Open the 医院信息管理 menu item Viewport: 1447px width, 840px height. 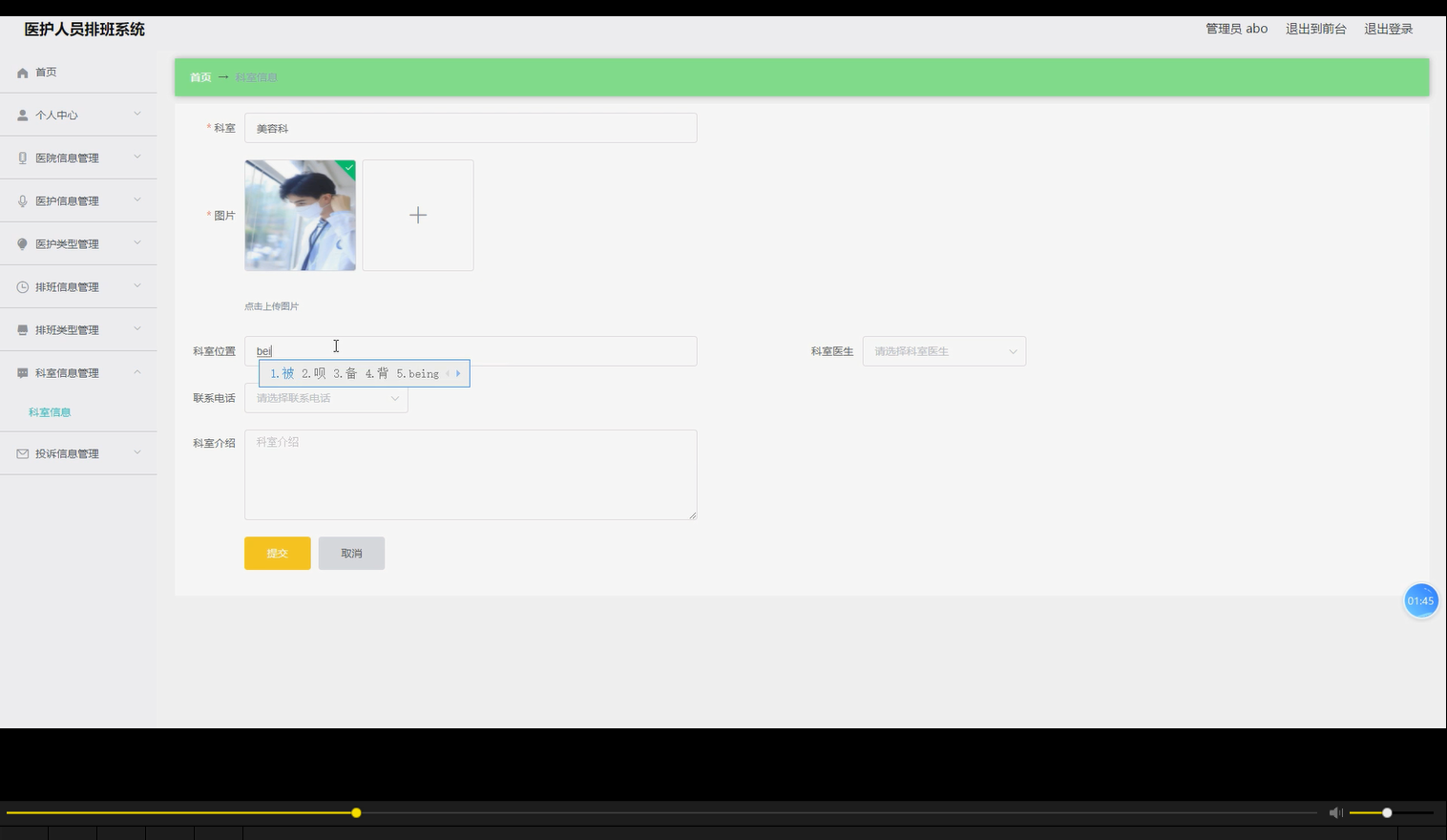point(78,158)
